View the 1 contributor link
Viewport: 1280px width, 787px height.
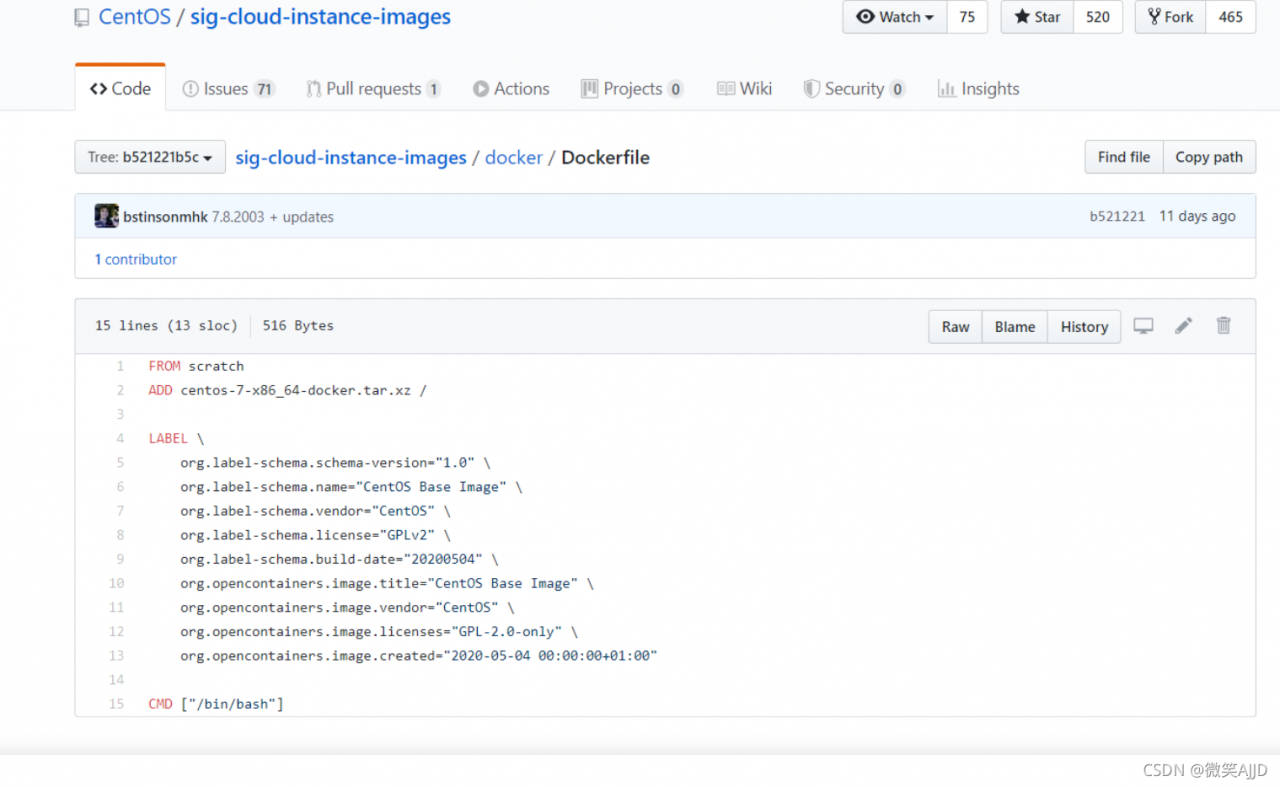136,259
